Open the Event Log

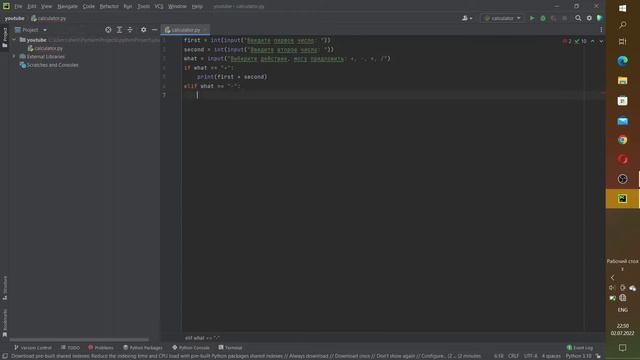[x=580, y=348]
